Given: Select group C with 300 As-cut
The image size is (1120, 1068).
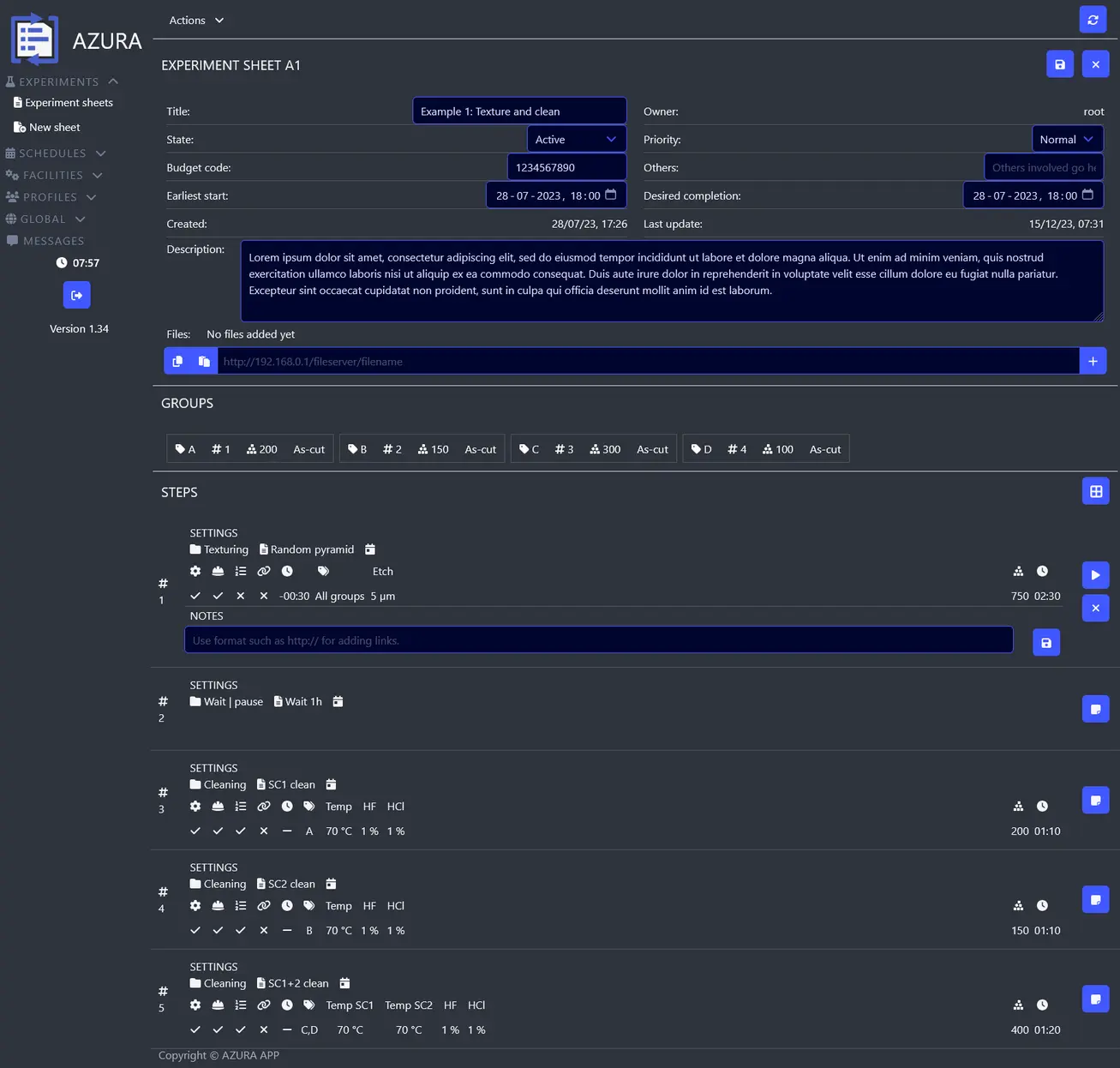Looking at the screenshot, I should pyautogui.click(x=594, y=449).
